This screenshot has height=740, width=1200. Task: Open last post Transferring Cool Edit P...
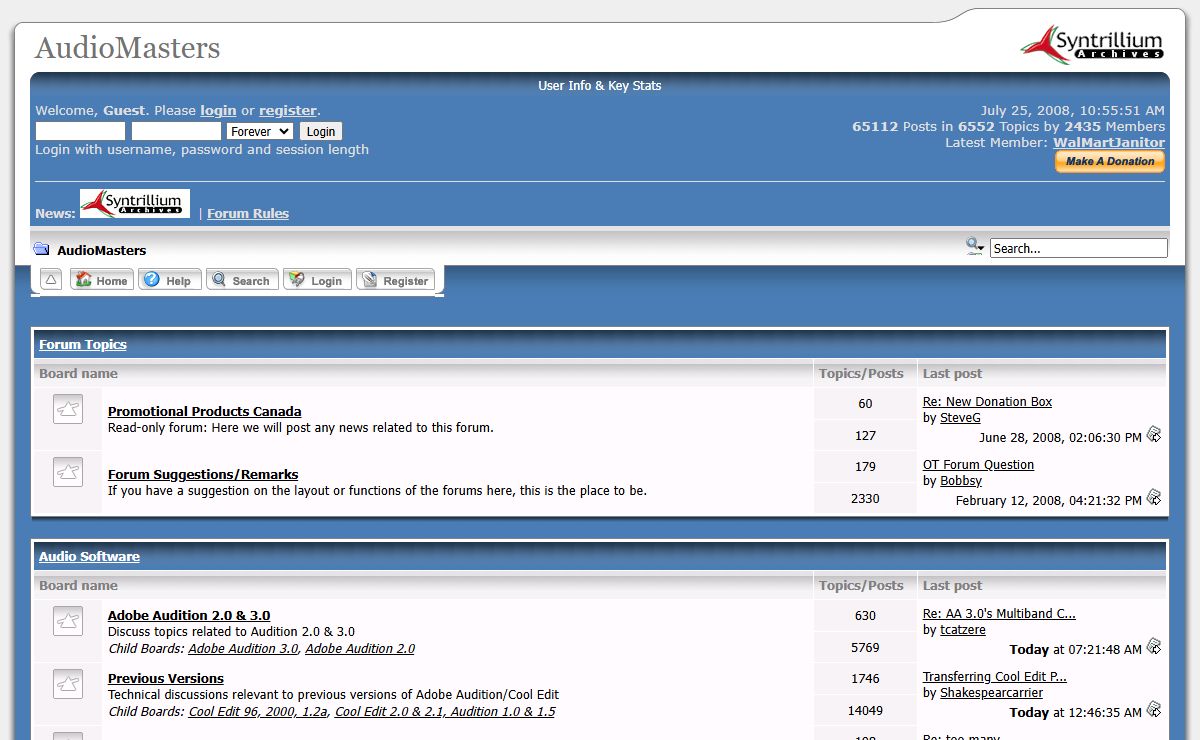pos(995,676)
